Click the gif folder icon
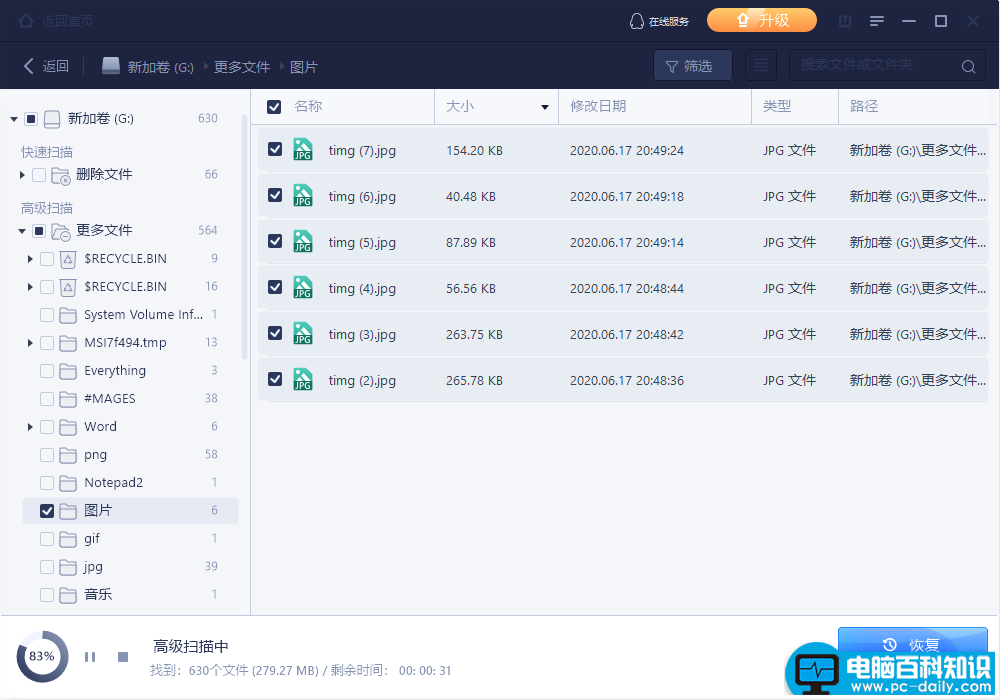The height and width of the screenshot is (700, 1000). [x=68, y=539]
